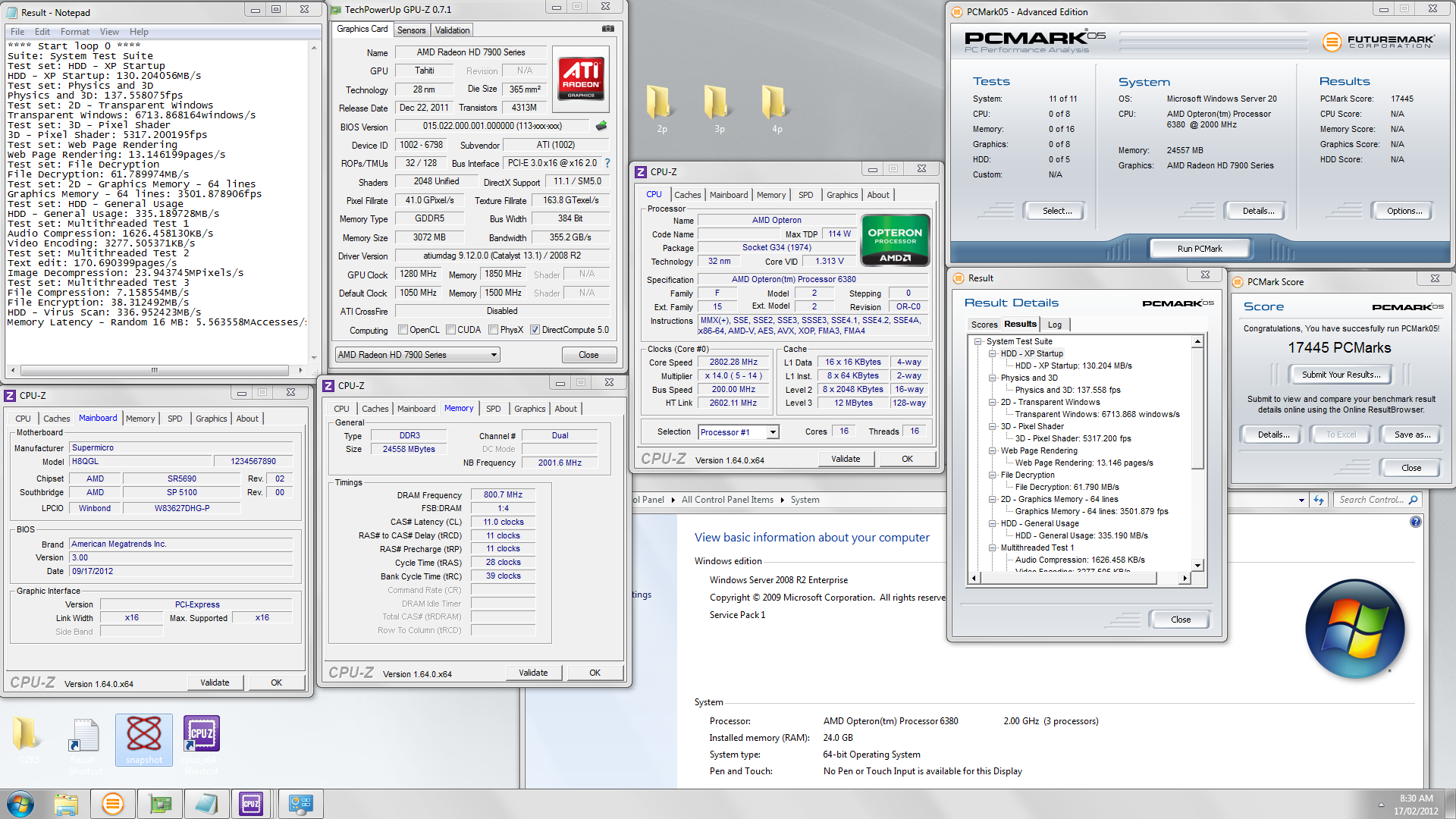Open the Windows Start menu
The image size is (1456, 819).
point(20,804)
